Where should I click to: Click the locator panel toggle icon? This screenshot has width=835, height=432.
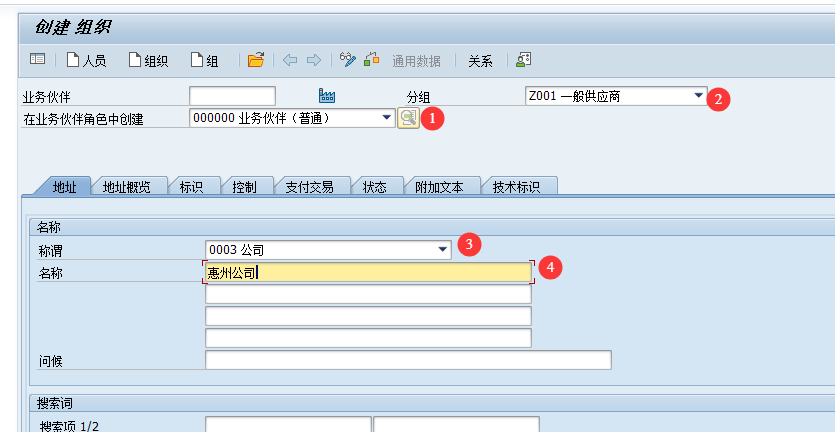[x=37, y=60]
